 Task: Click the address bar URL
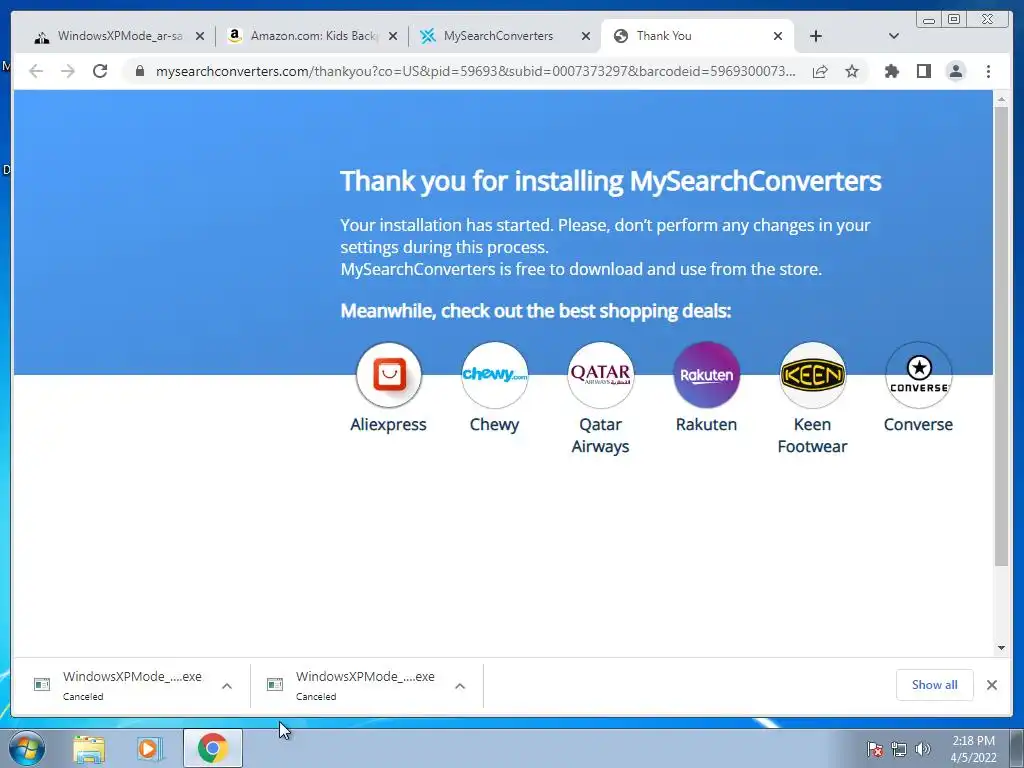tap(475, 71)
